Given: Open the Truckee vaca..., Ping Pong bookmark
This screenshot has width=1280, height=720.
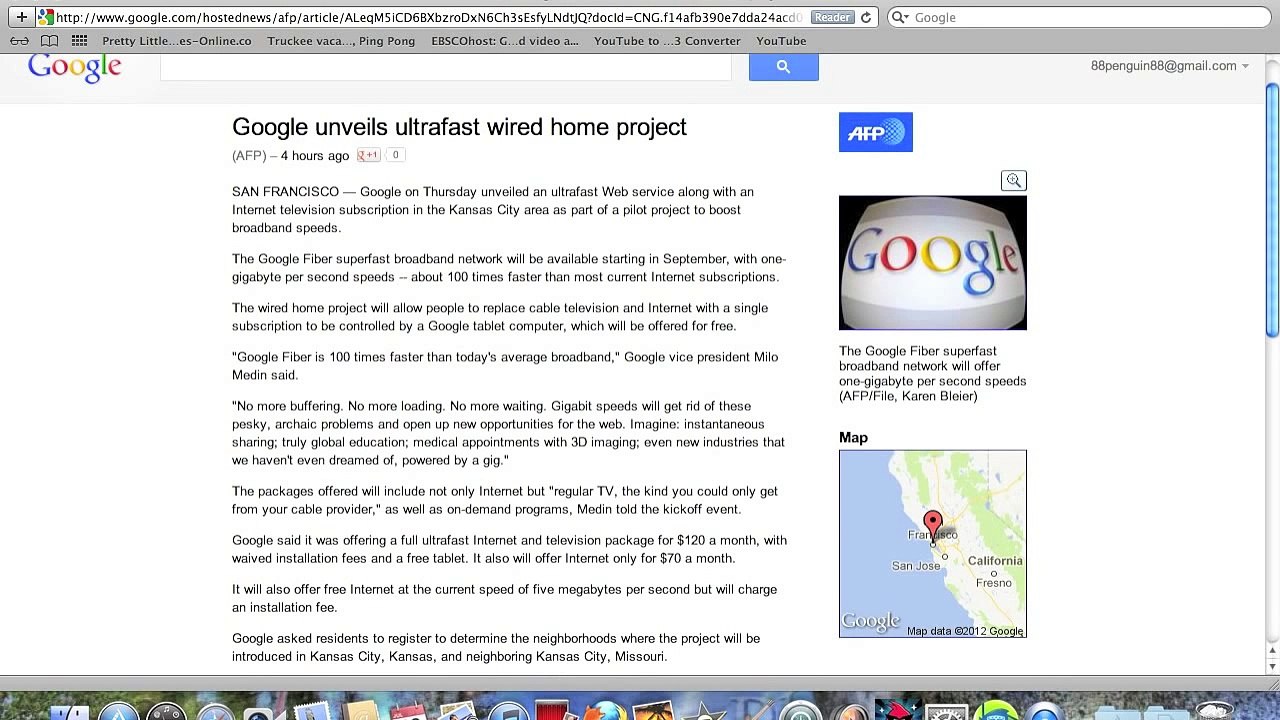Looking at the screenshot, I should (341, 41).
